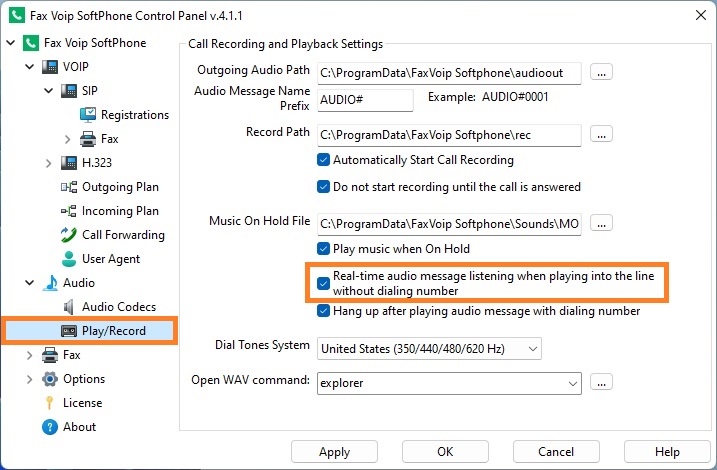
Task: Uncheck Automatically Start Call Recording
Action: (x=323, y=160)
